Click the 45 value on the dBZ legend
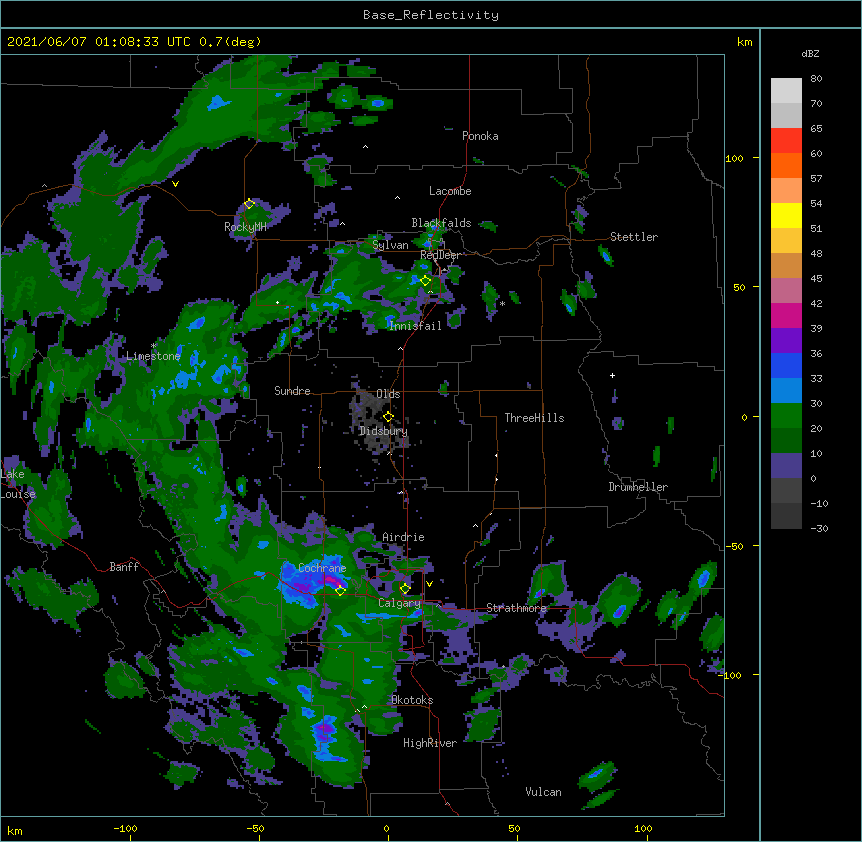This screenshot has height=842, width=862. (816, 278)
